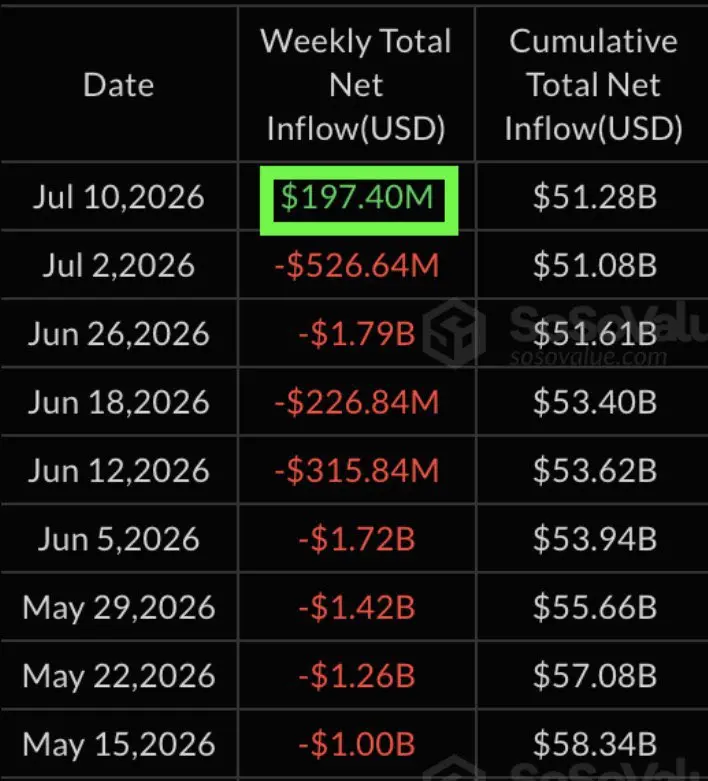Click the $51.28B cumulative inflow value
Screen dimensions: 708x781
(x=595, y=197)
